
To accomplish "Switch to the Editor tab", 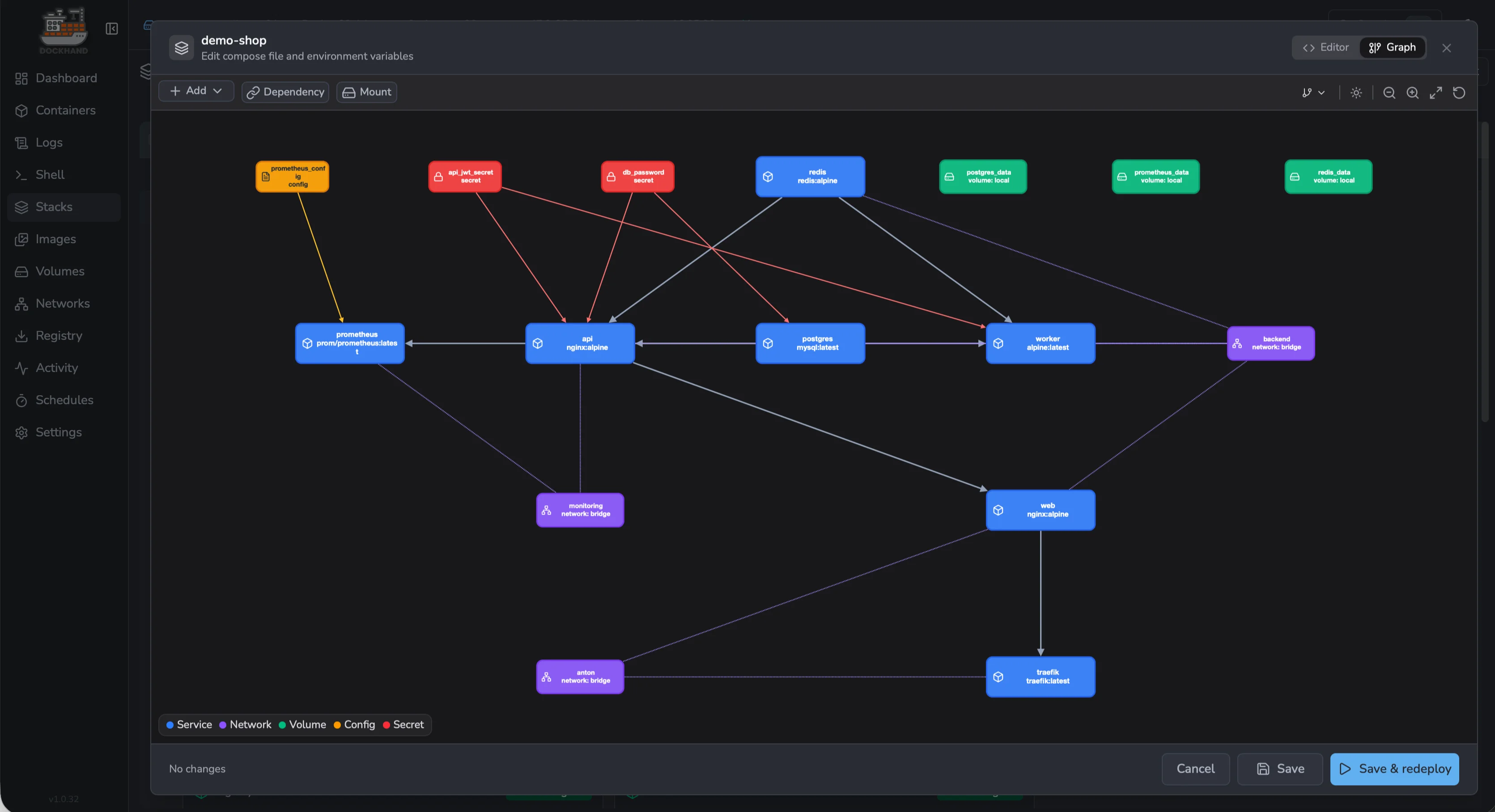I will tap(1325, 47).
